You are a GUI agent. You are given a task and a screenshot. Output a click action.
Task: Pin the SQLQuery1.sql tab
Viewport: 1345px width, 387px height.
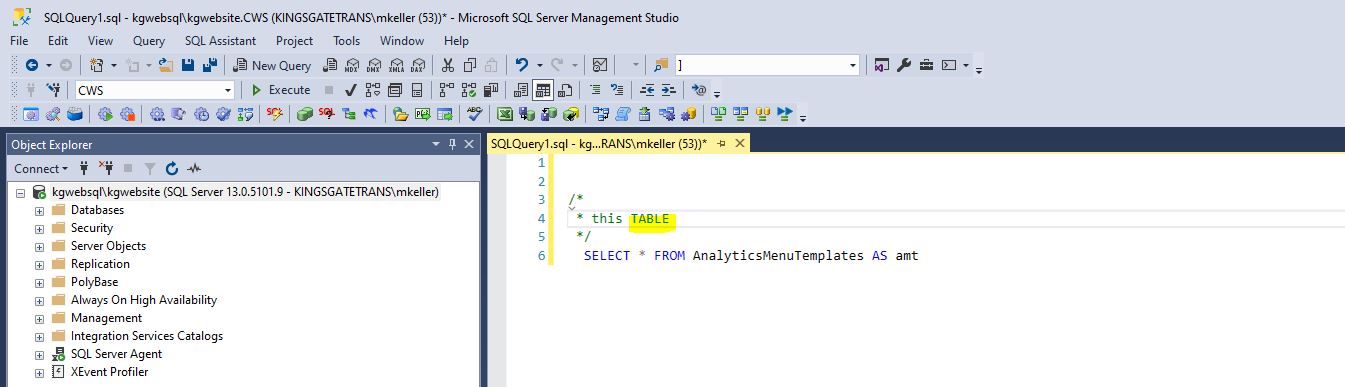point(721,144)
